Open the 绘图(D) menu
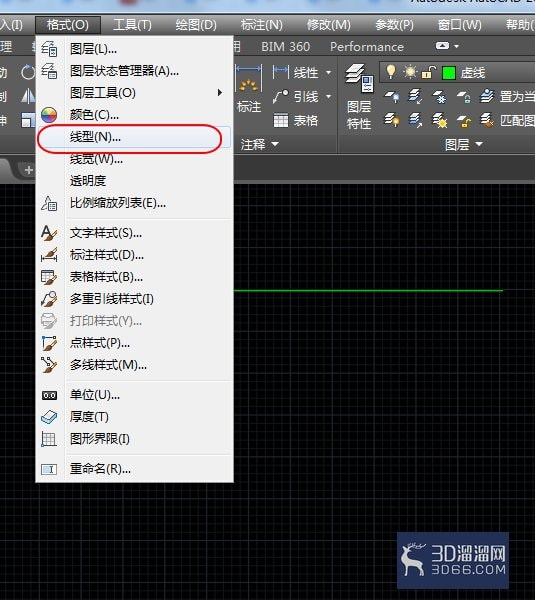 [x=196, y=25]
